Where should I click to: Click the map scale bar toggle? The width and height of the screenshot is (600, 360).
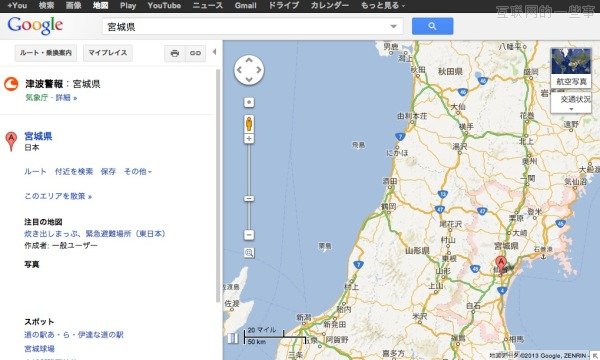tap(232, 338)
